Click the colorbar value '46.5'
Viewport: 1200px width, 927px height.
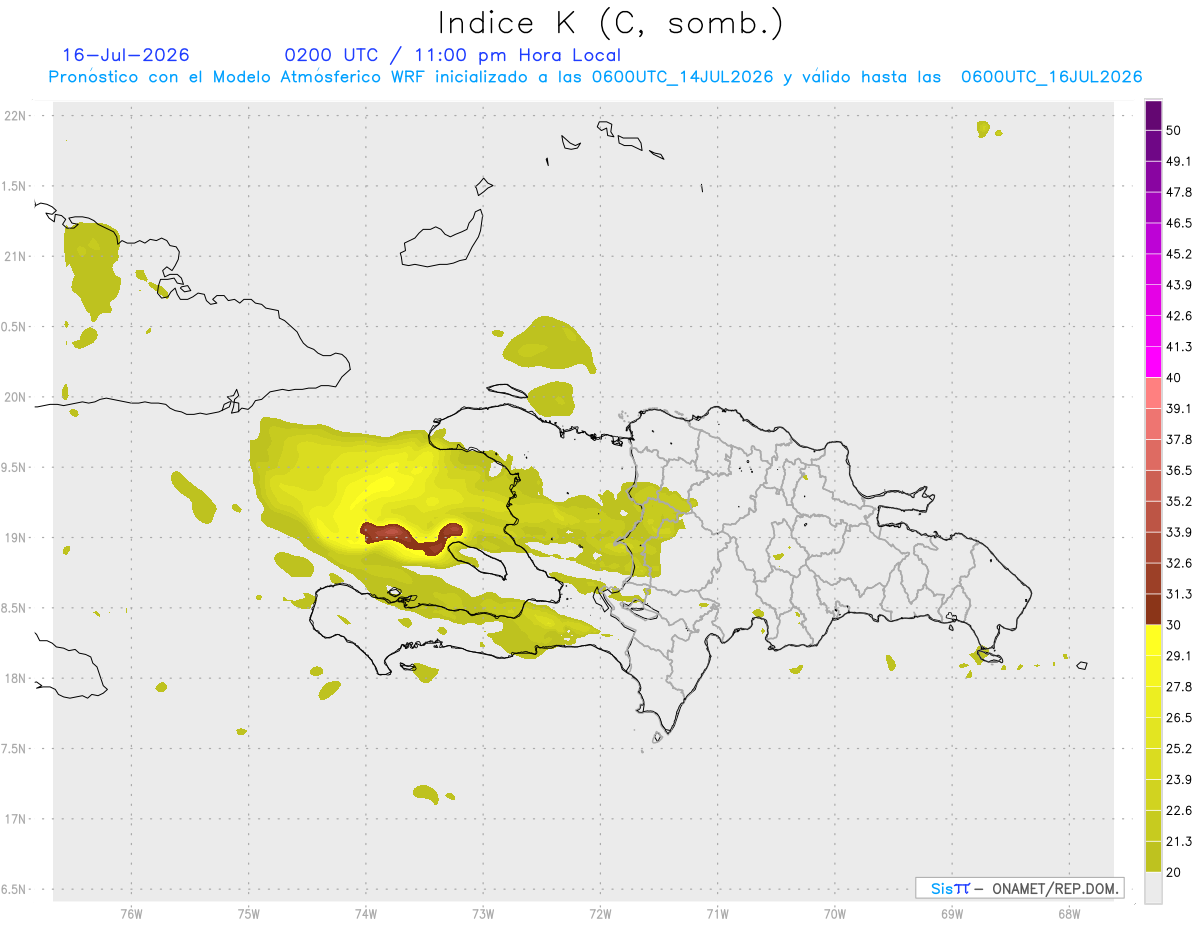click(x=1179, y=223)
